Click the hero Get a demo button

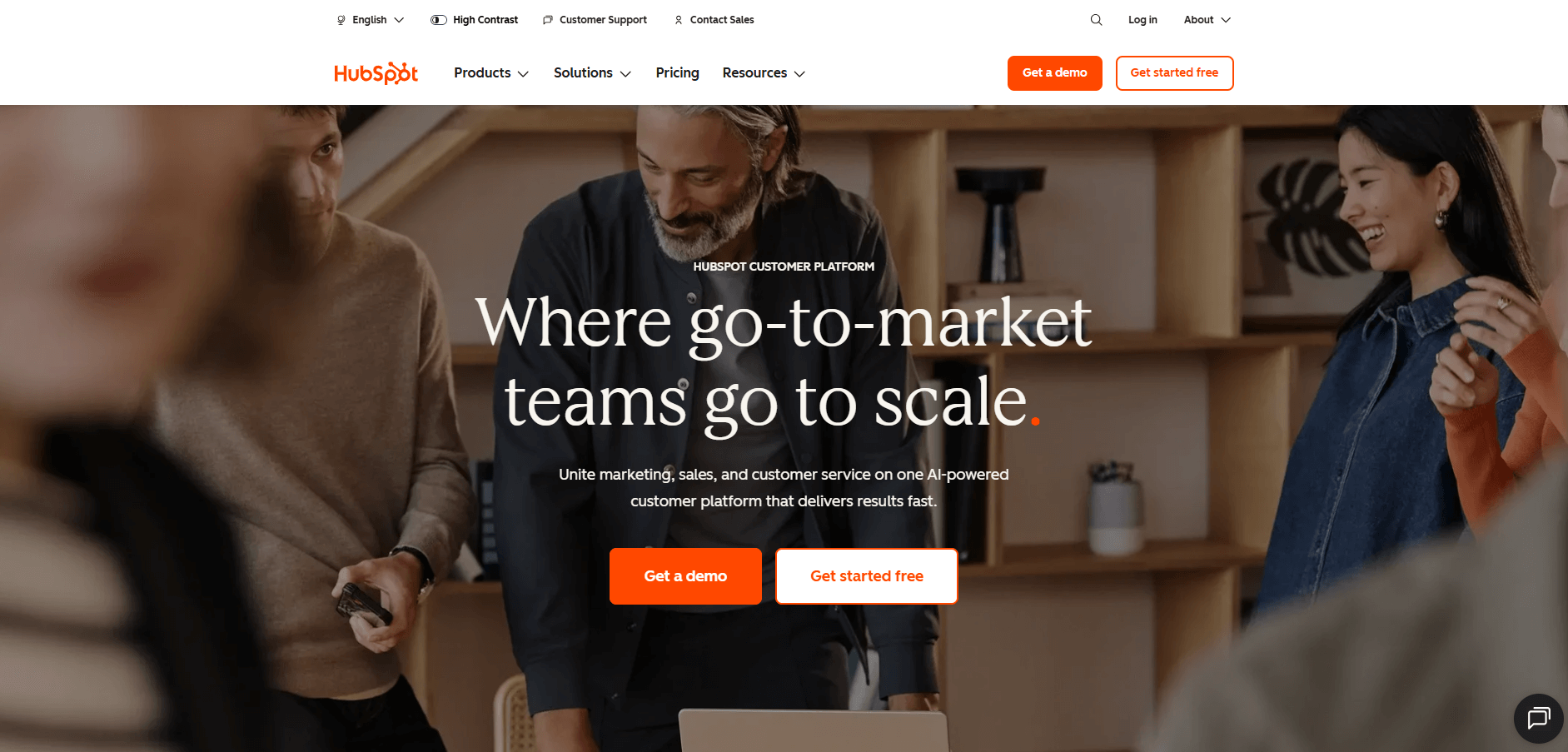tap(685, 576)
